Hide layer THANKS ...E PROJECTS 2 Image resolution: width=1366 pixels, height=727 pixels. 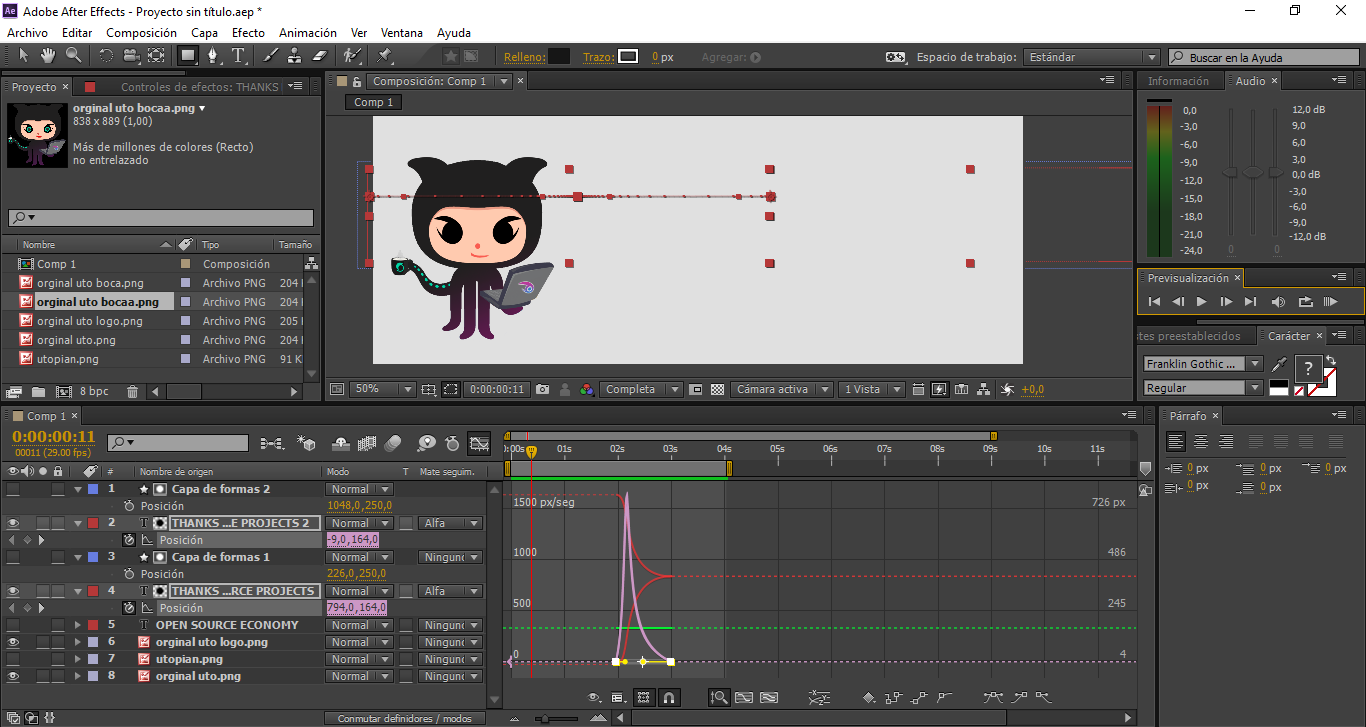coord(13,523)
